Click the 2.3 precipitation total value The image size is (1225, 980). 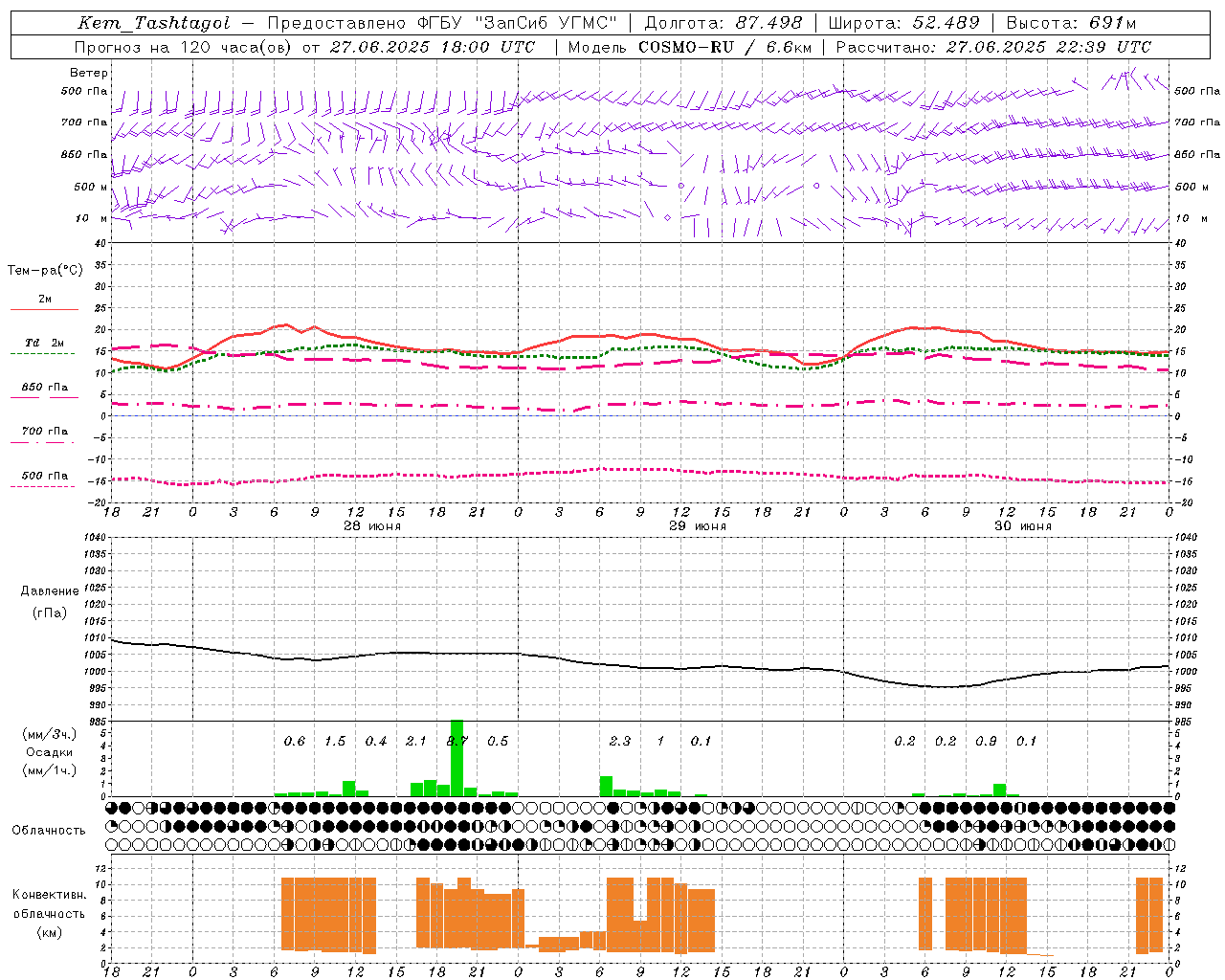click(x=620, y=741)
